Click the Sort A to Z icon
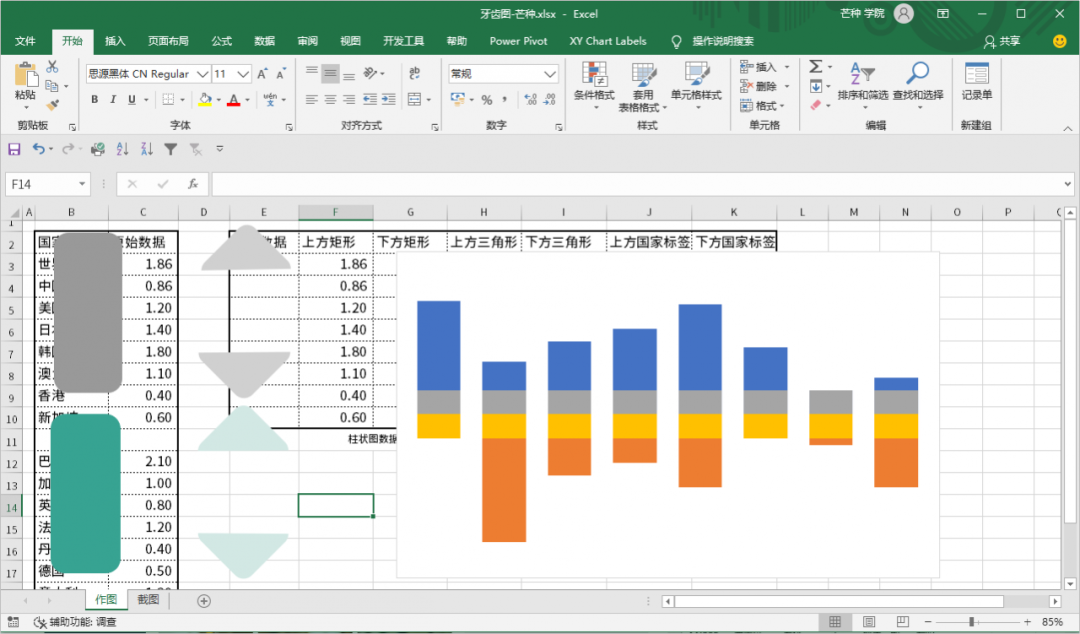 click(x=123, y=149)
